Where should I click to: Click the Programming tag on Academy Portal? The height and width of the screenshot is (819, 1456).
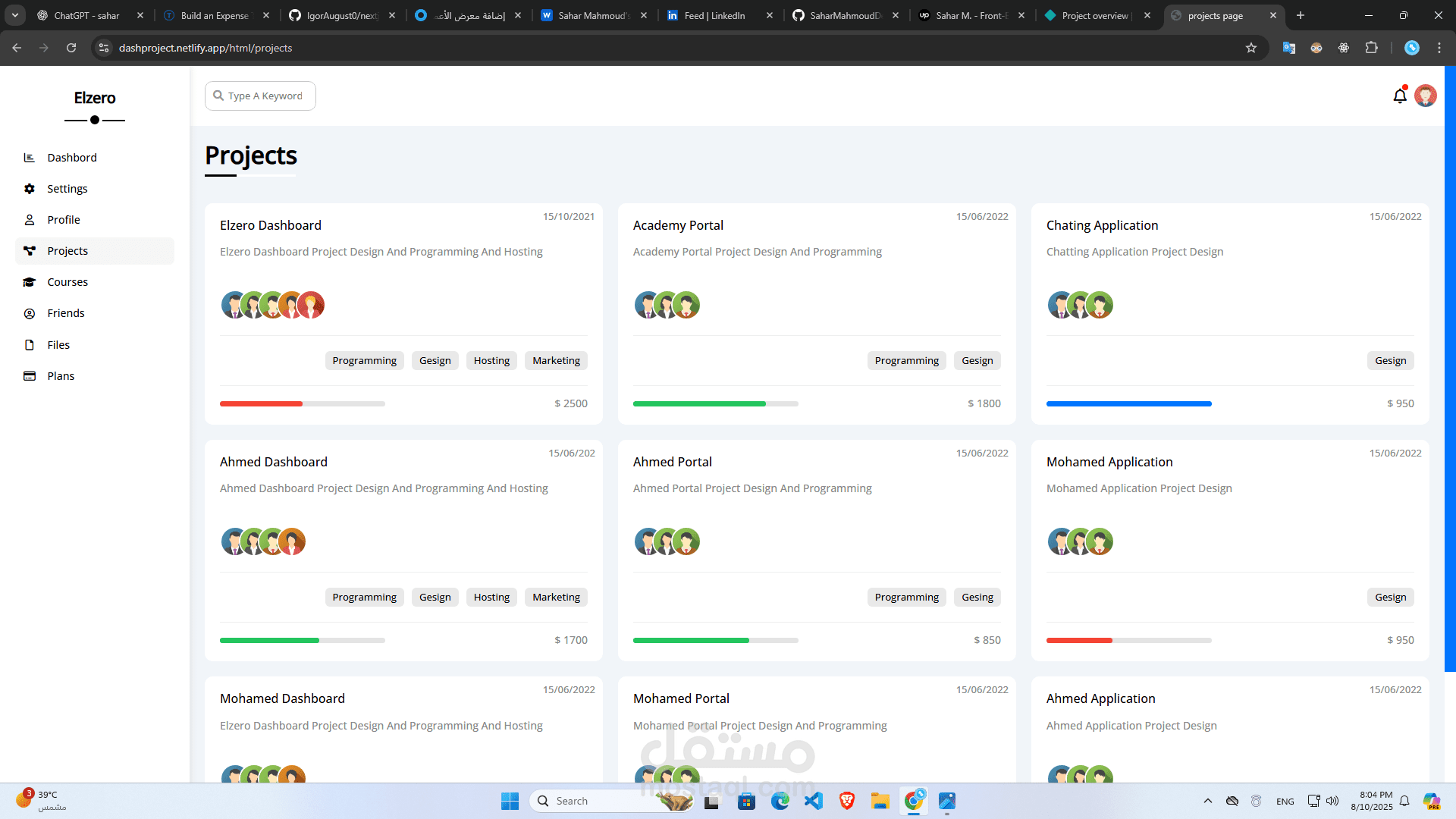point(906,361)
